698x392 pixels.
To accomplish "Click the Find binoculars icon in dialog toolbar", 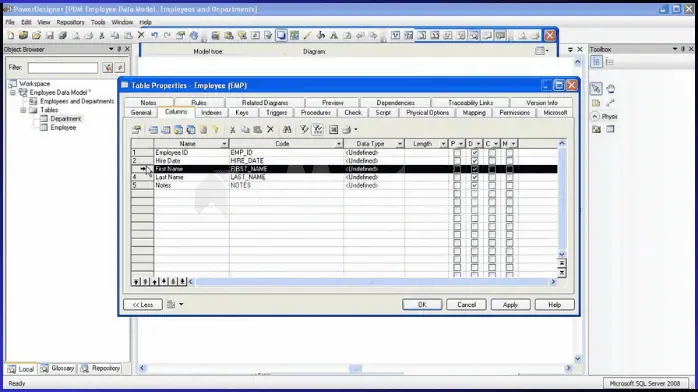I will [x=287, y=129].
